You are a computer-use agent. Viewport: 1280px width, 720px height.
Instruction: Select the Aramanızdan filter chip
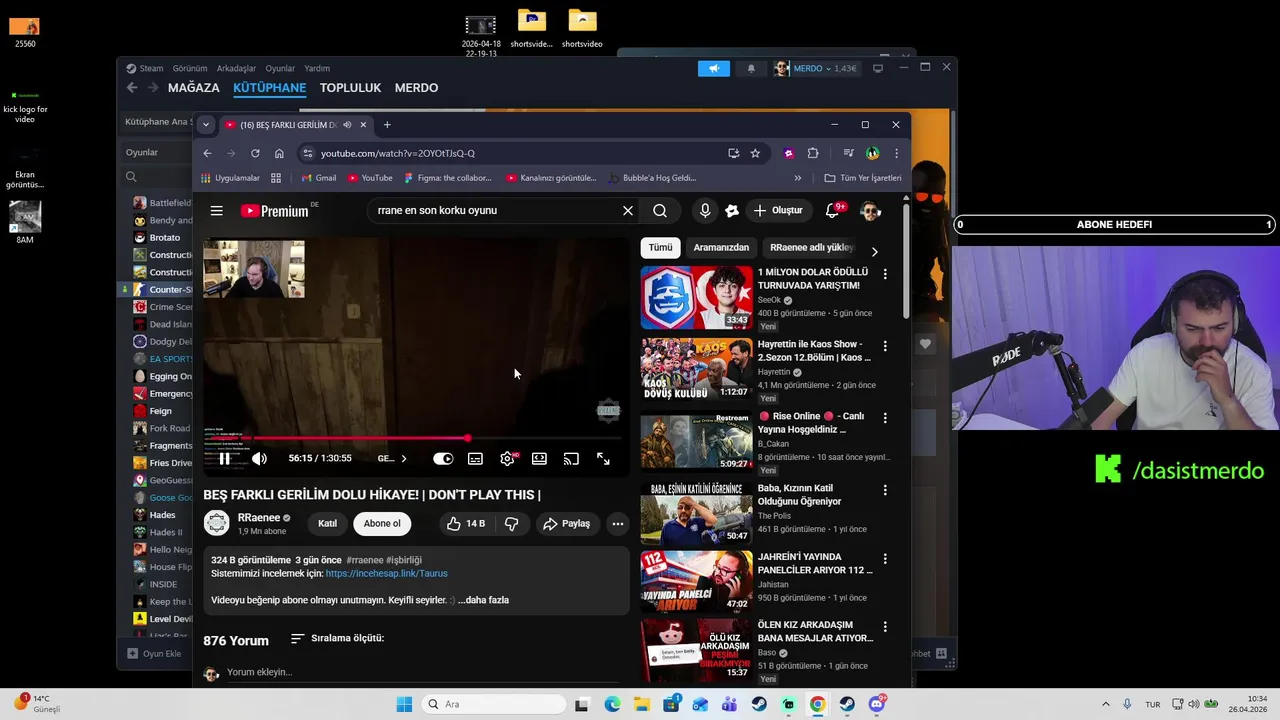tap(721, 247)
